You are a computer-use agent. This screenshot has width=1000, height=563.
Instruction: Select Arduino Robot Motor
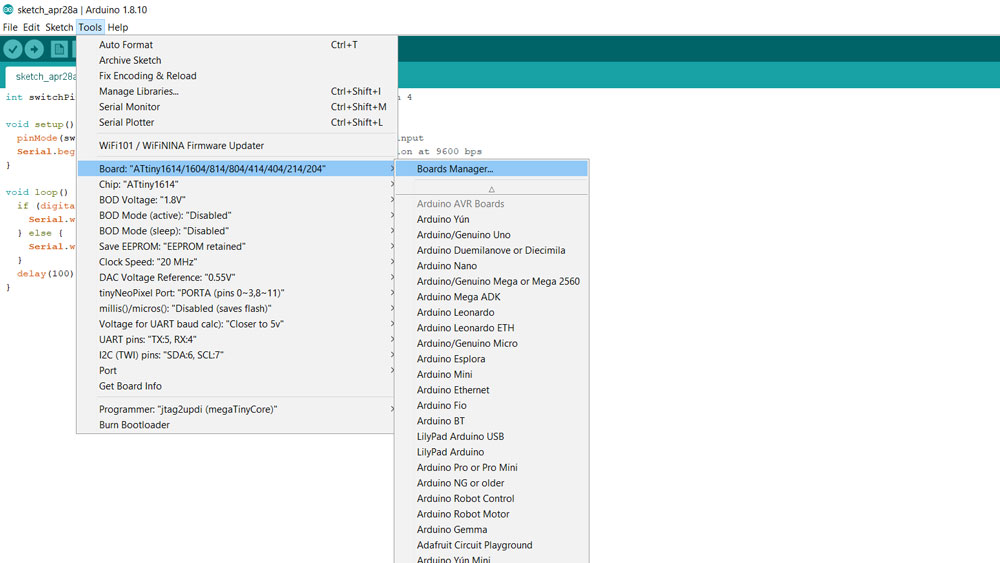[492, 514]
